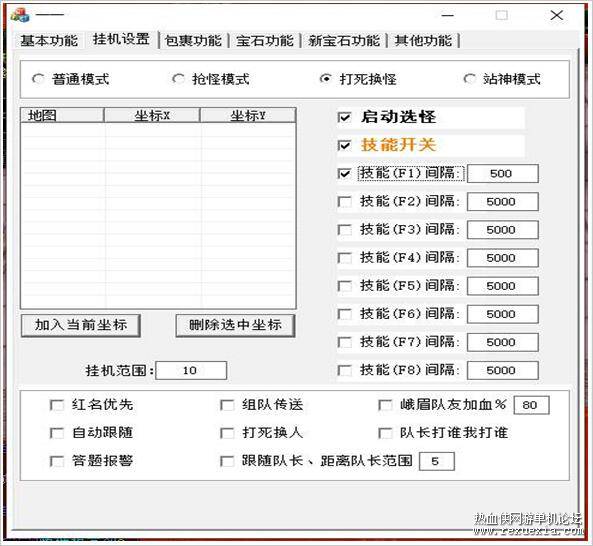Click the 坐标X column header
The width and height of the screenshot is (593, 546).
coord(152,115)
